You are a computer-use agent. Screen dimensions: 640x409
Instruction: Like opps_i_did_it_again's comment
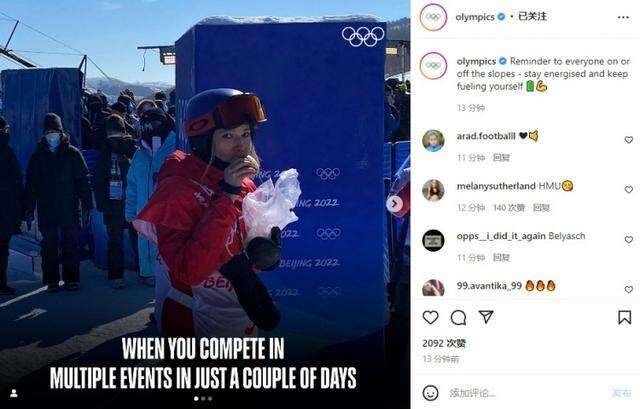[x=629, y=240]
